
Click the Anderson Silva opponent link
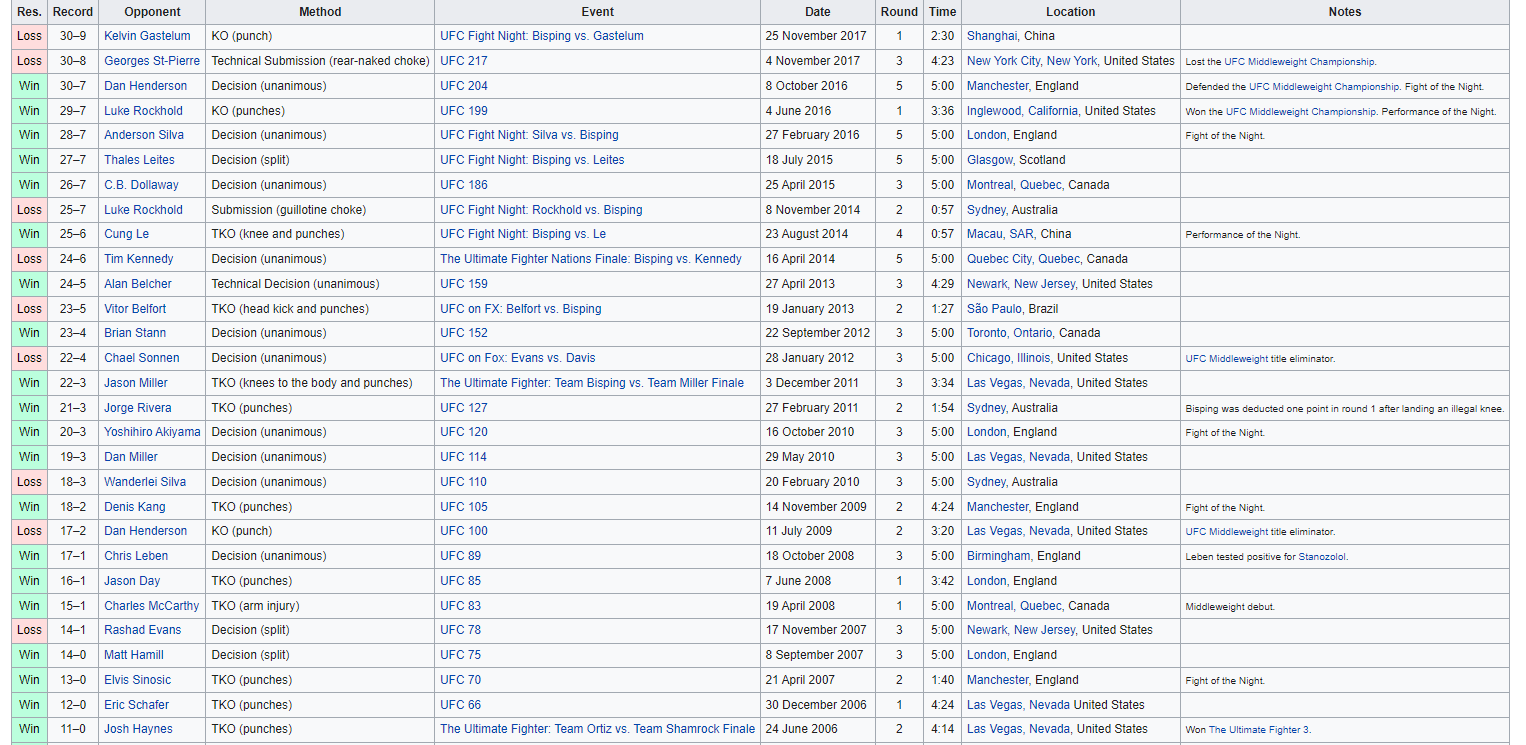[x=145, y=135]
